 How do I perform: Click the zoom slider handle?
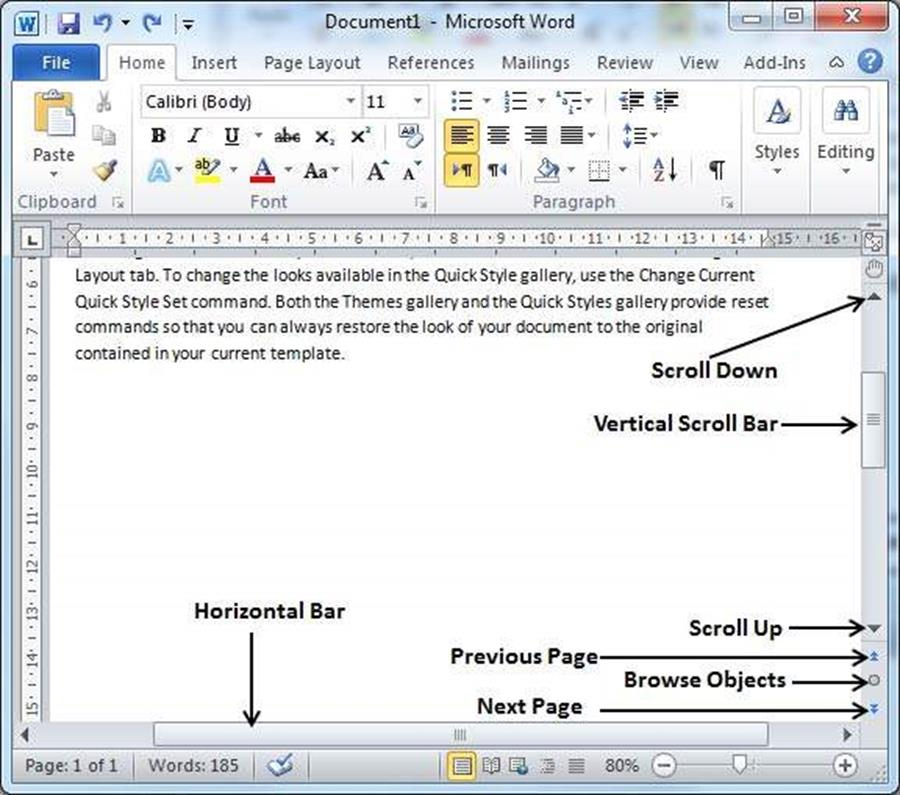pos(740,764)
